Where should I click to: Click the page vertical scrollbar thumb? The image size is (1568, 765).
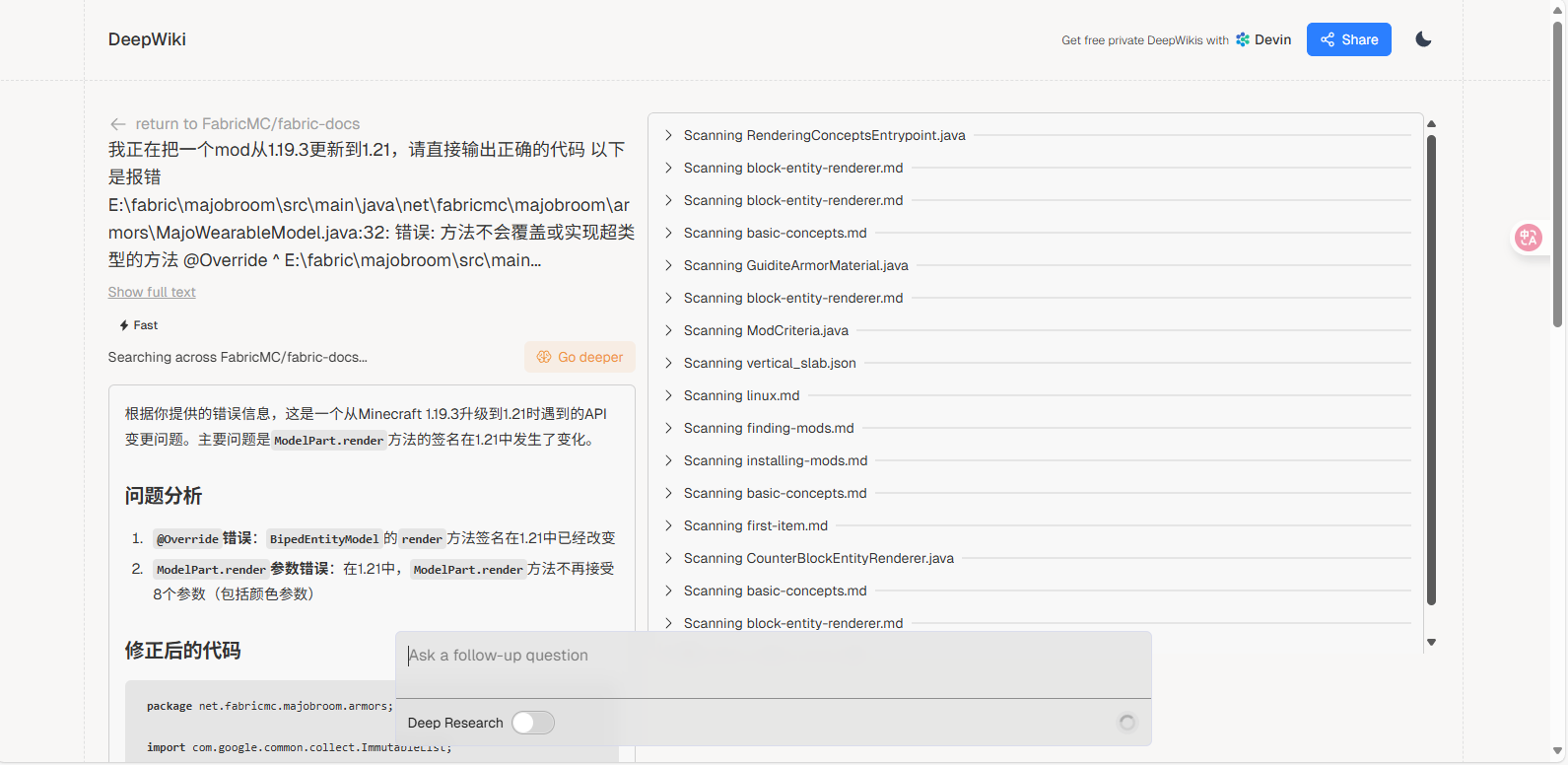pos(1558,173)
